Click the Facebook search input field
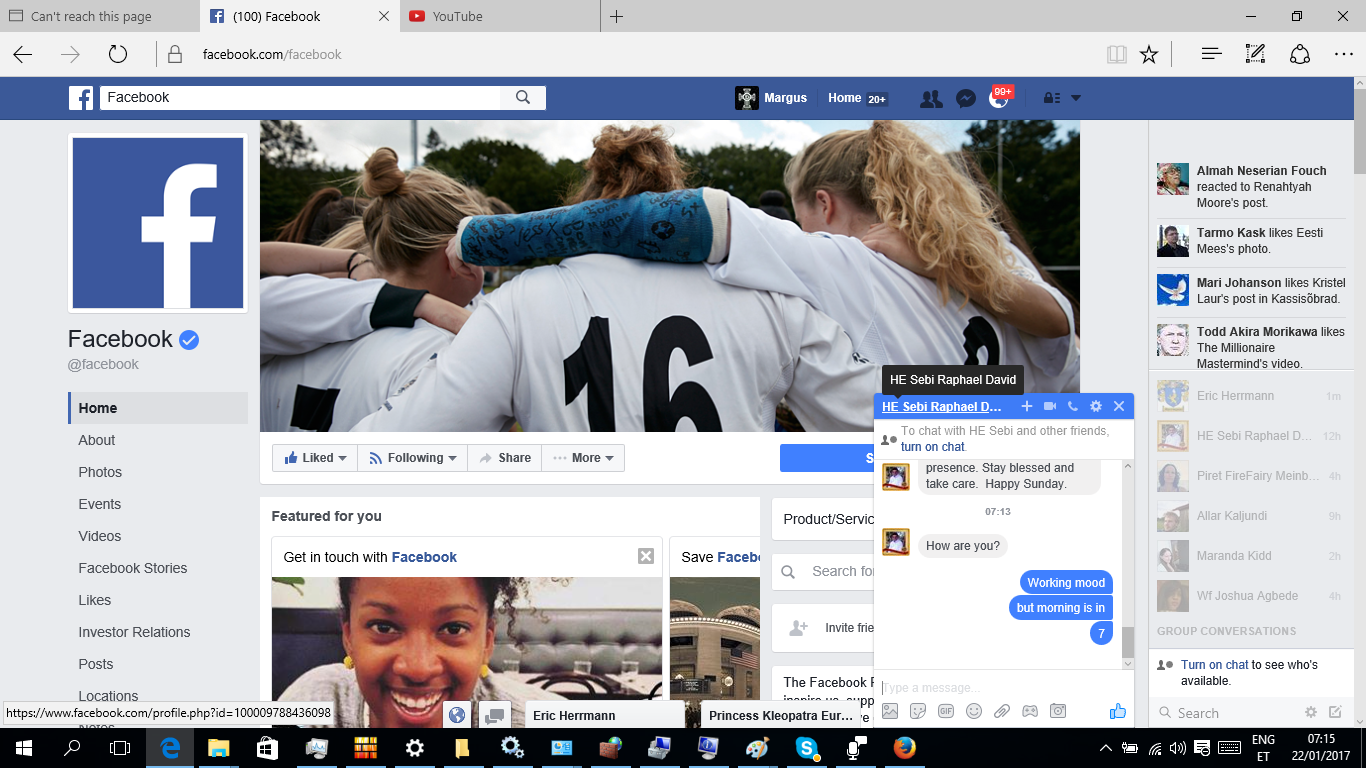This screenshot has width=1366, height=768. (x=300, y=97)
